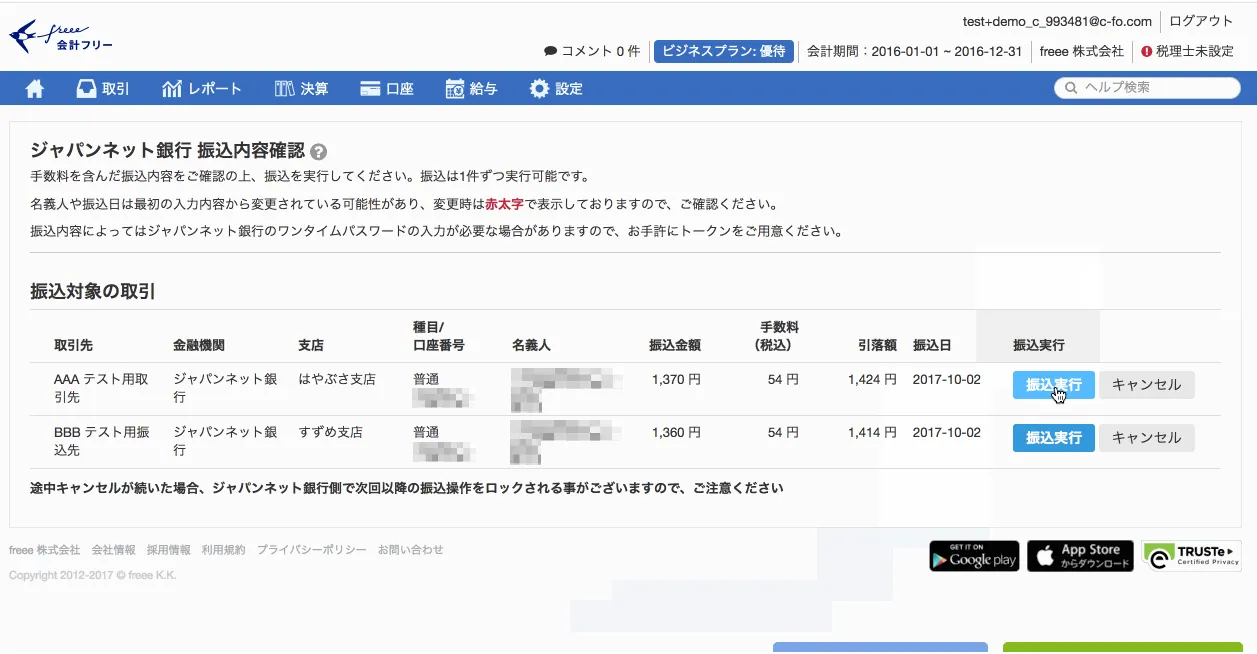Image resolution: width=1257 pixels, height=654 pixels.
Task: Click the freee 会計フリー logo
Action: [x=61, y=37]
